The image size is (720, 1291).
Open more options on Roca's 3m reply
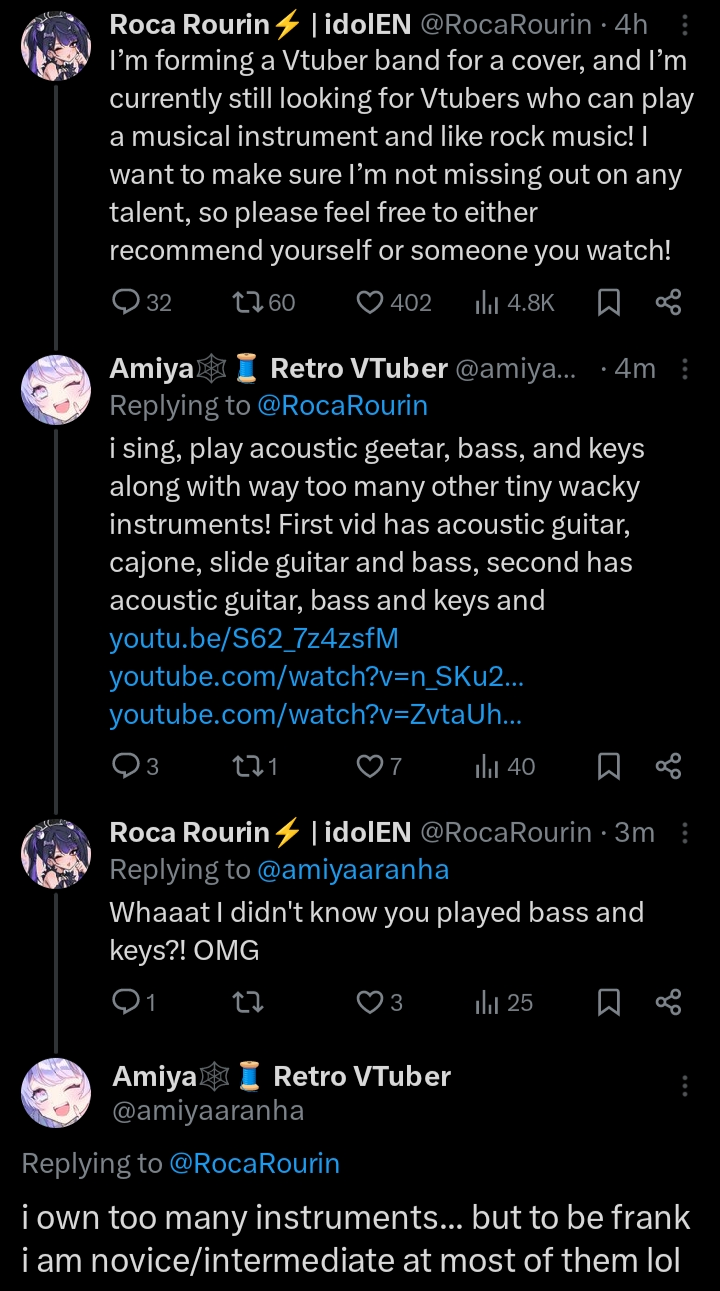[x=685, y=833]
